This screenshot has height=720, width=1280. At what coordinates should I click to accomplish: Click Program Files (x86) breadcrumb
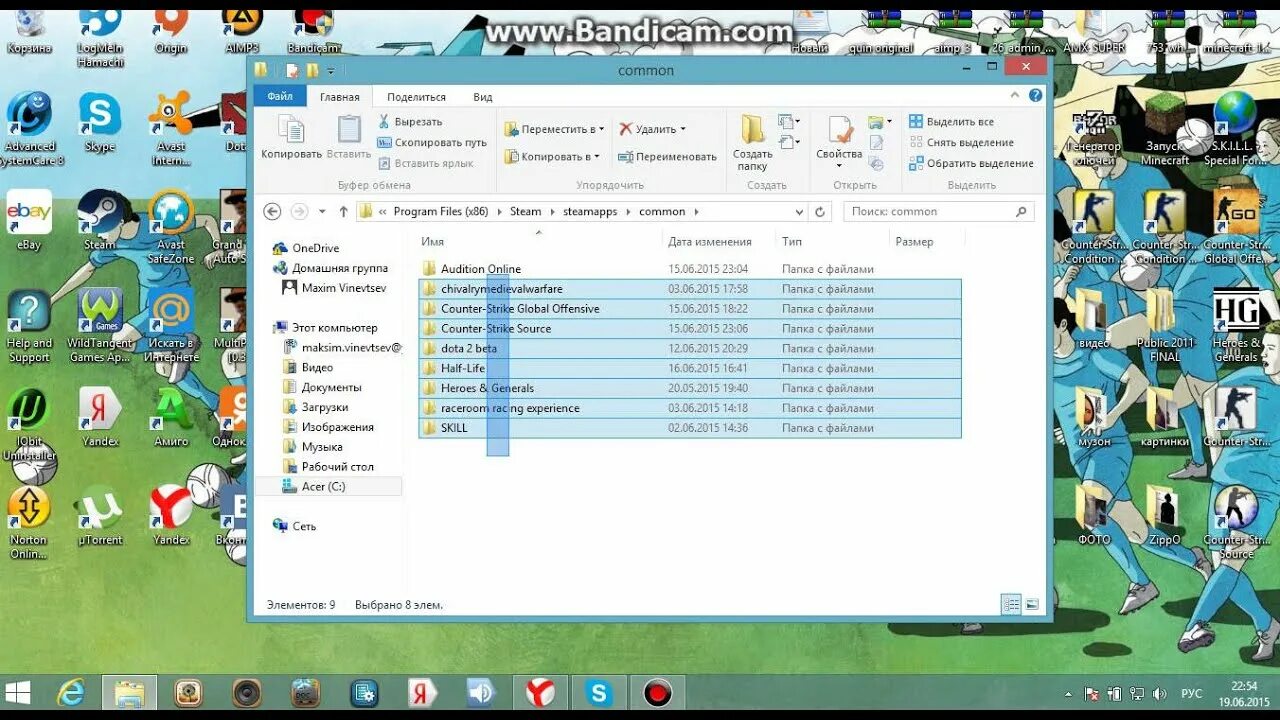point(441,212)
